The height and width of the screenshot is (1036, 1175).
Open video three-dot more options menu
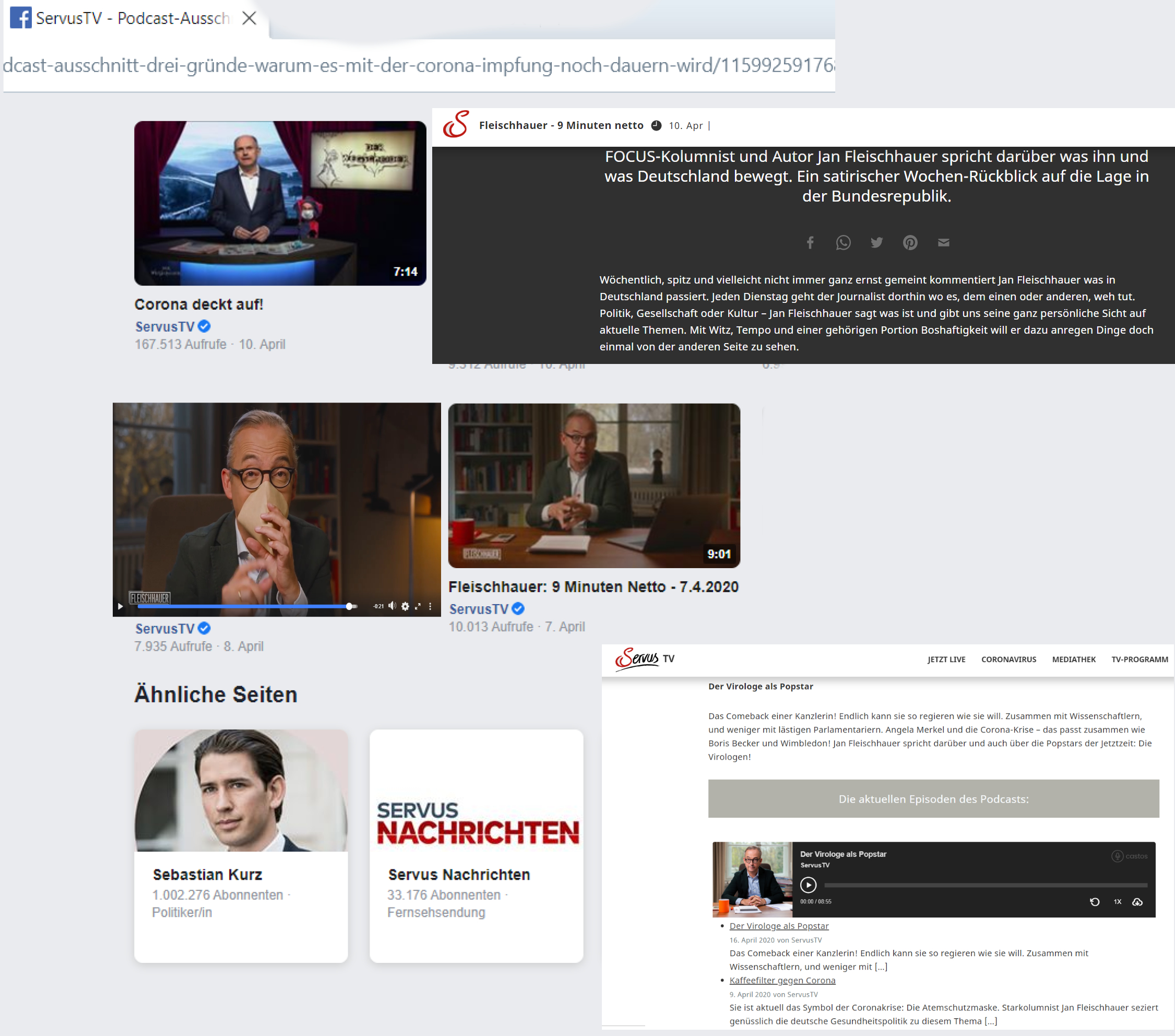coord(430,606)
